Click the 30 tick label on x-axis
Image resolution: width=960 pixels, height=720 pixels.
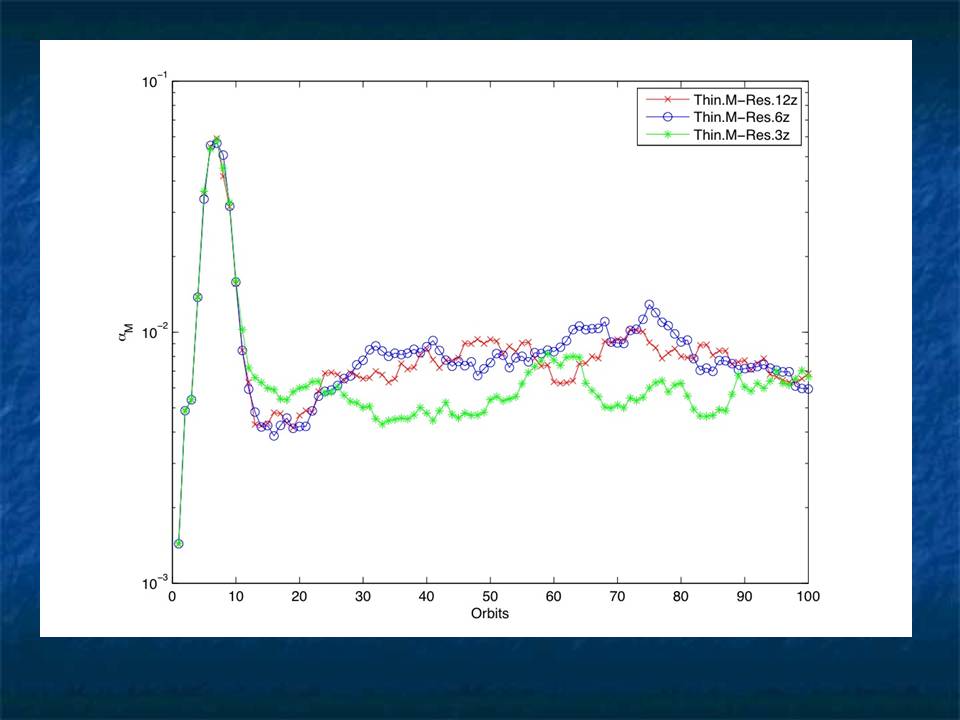tap(363, 597)
